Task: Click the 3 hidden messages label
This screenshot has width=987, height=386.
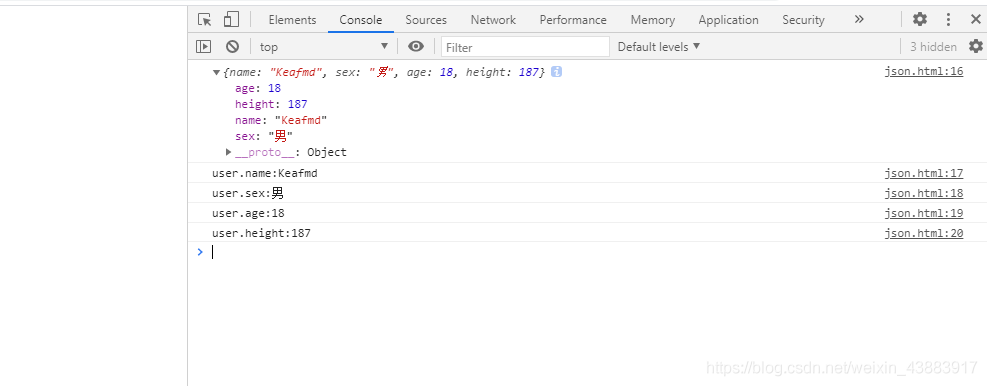Action: pos(933,47)
